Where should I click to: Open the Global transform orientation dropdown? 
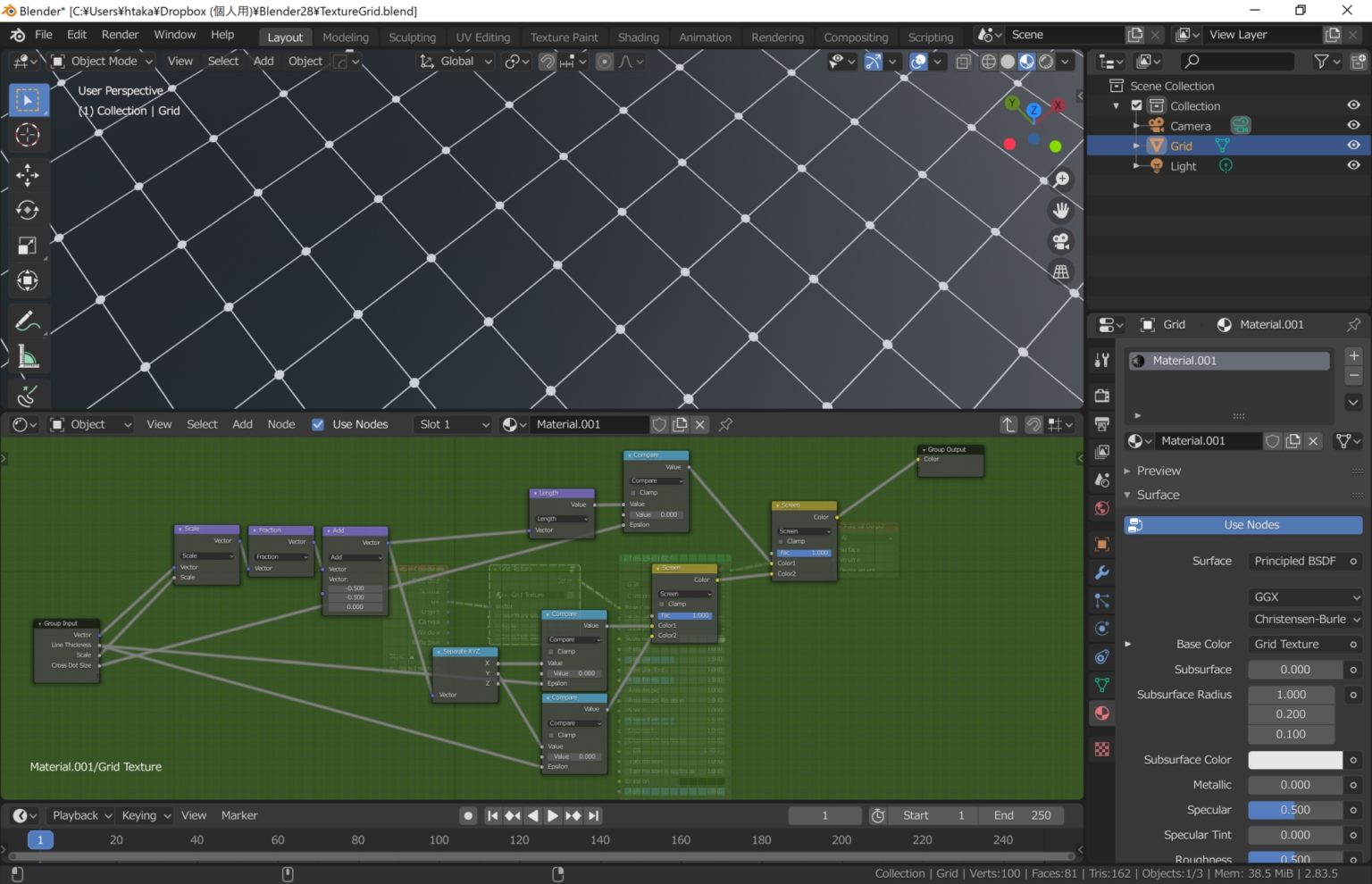456,61
